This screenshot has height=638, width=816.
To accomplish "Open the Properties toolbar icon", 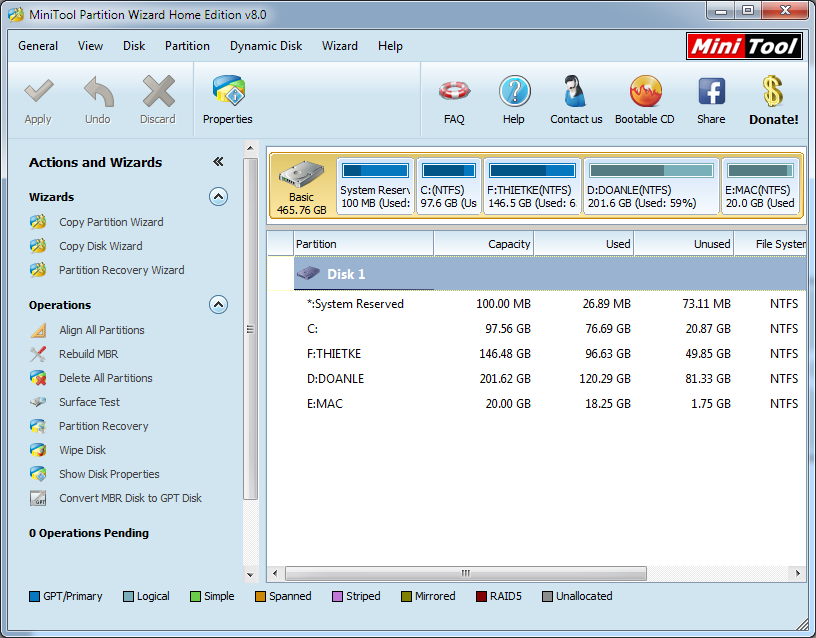I will coord(228,91).
